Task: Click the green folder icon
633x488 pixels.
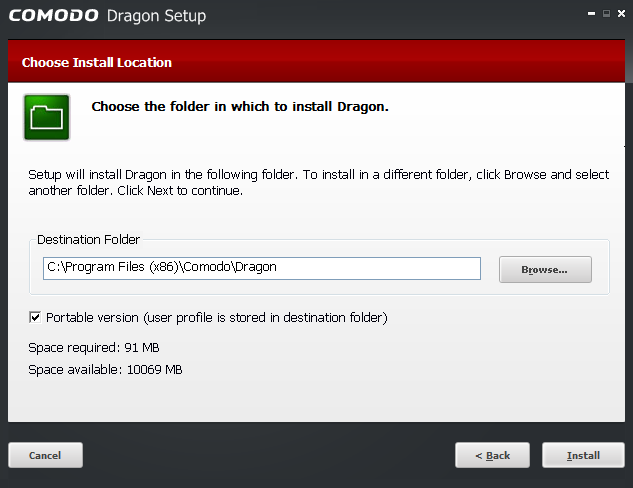Action: click(x=46, y=117)
